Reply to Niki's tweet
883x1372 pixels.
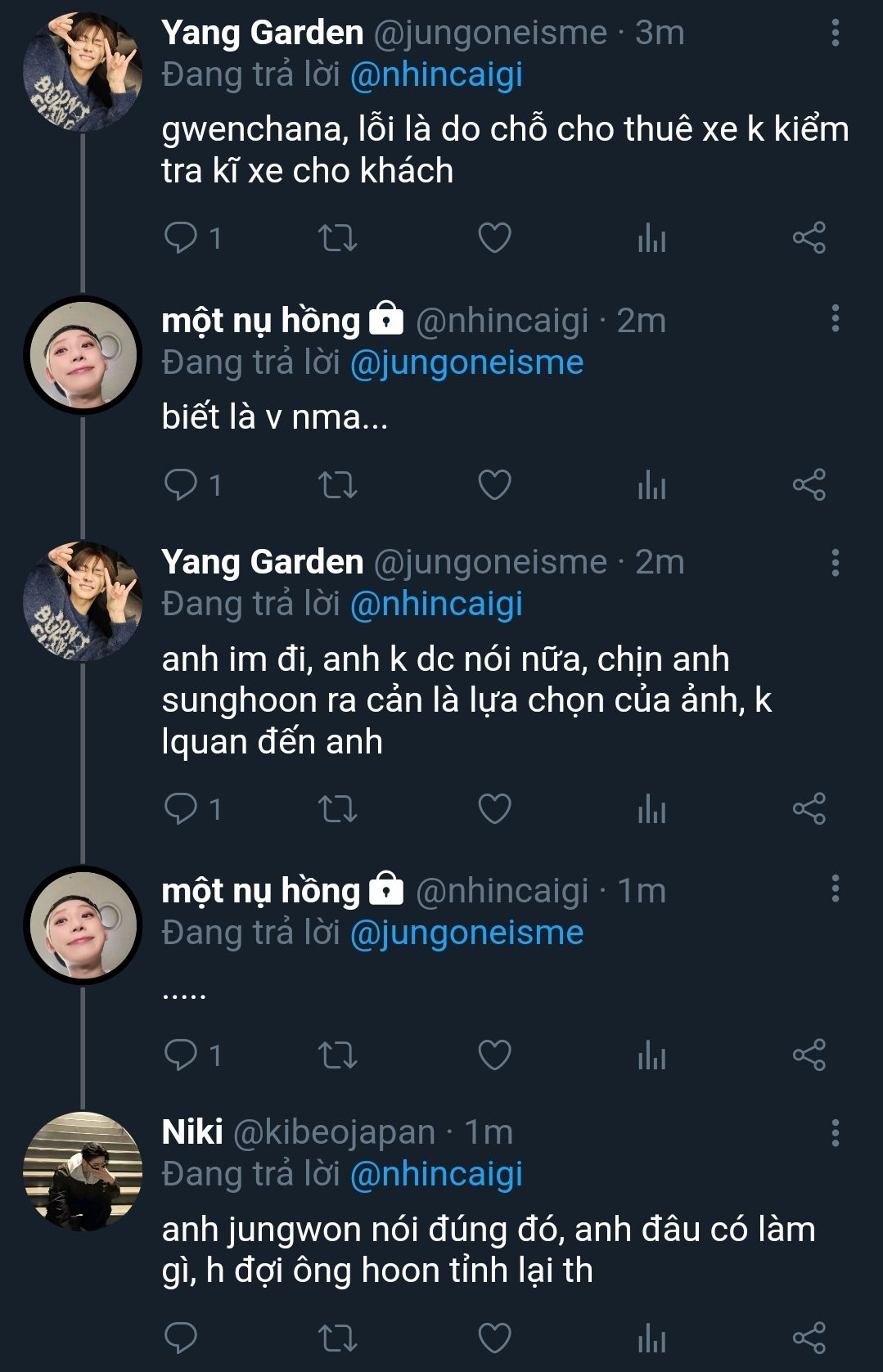tap(181, 1338)
